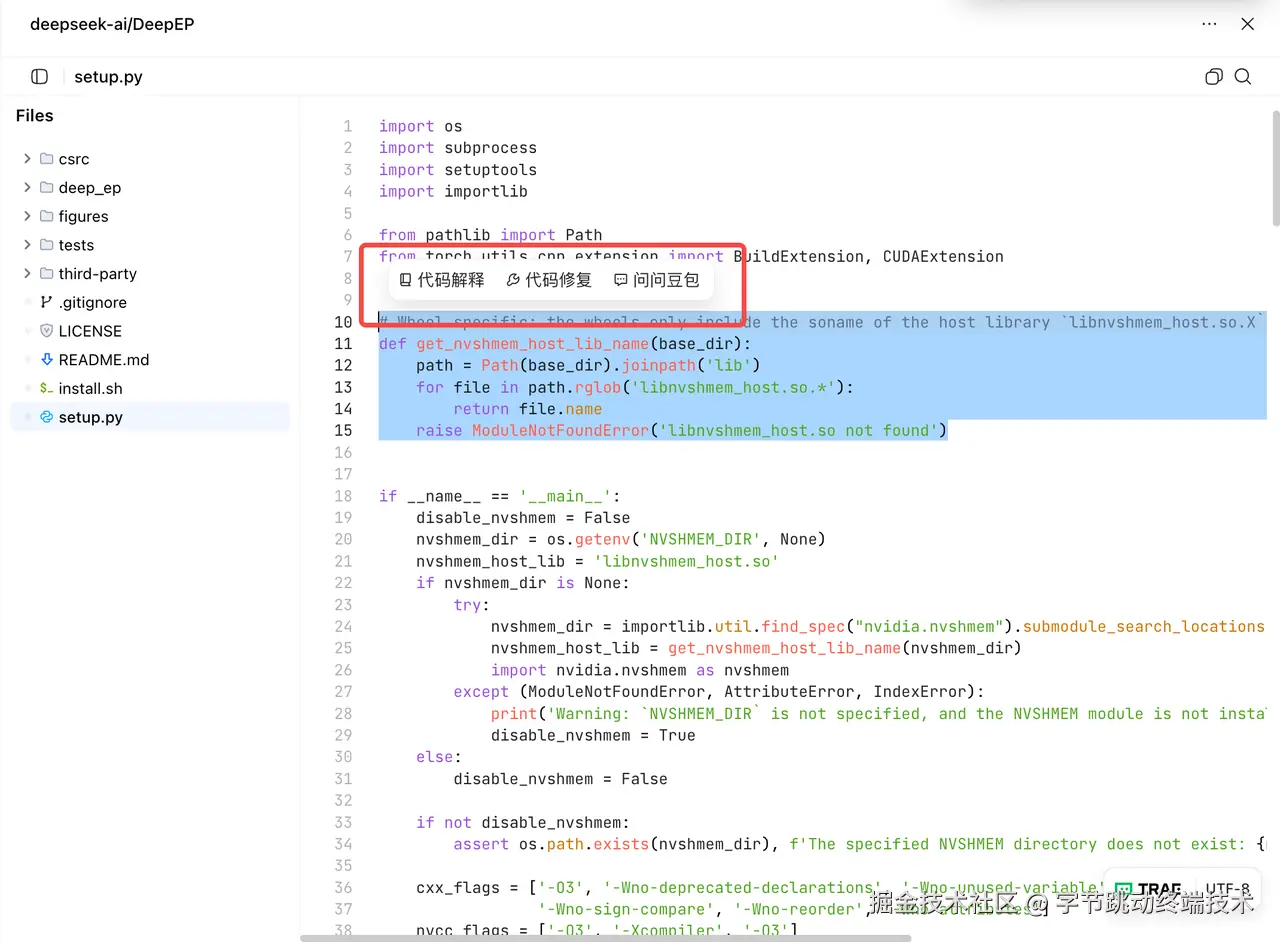
Task: Click the Files panel heading
Action: click(34, 116)
